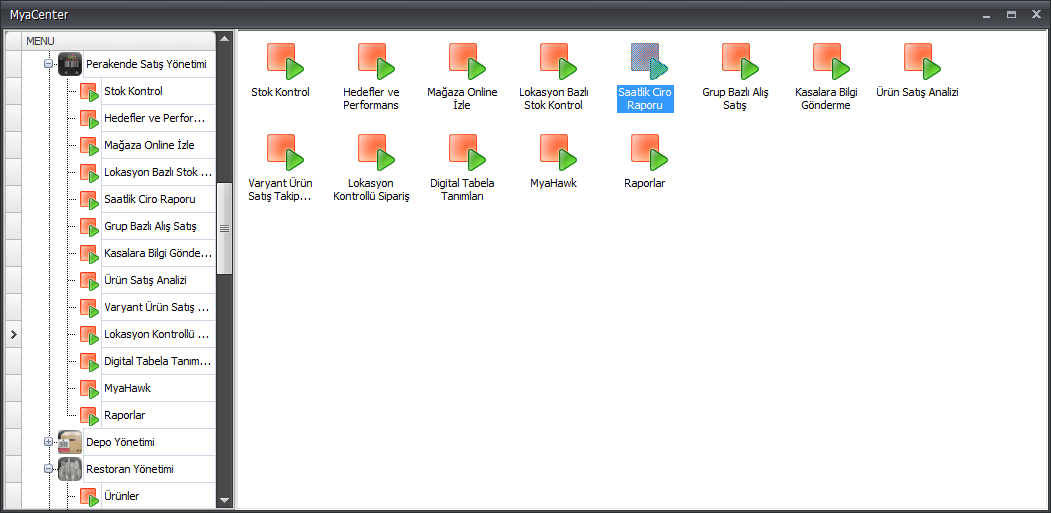Click the menu tree scrollbar down arrow
The height and width of the screenshot is (513, 1051).
(225, 500)
